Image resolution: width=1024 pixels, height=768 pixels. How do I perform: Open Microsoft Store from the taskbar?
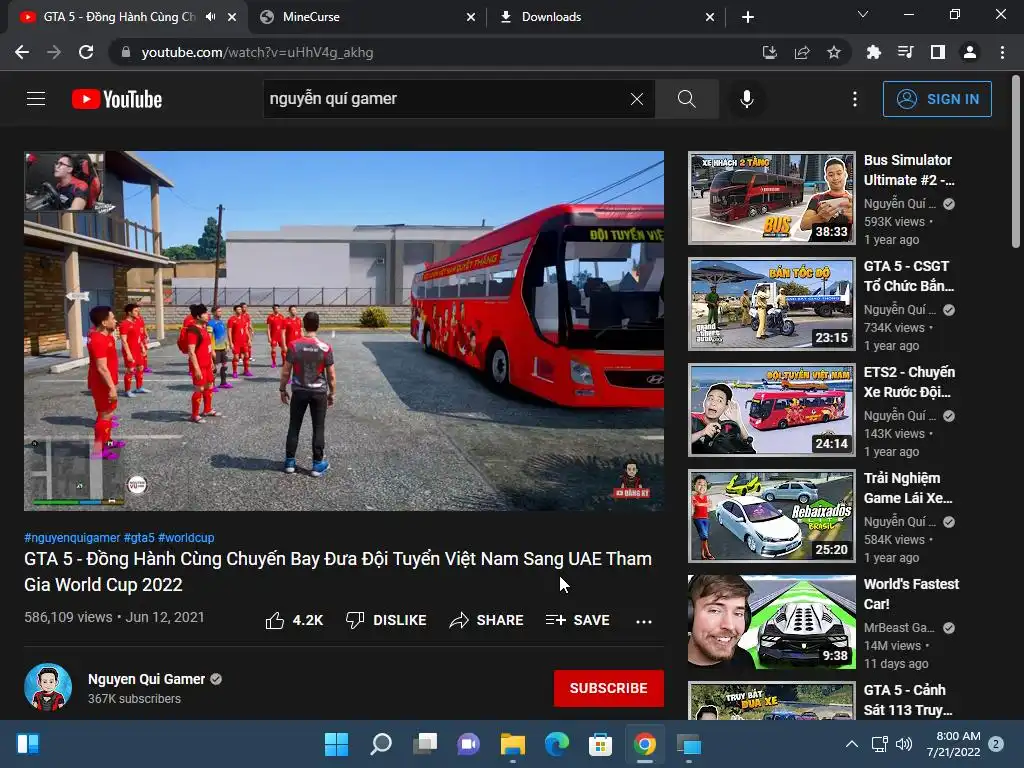(600, 744)
